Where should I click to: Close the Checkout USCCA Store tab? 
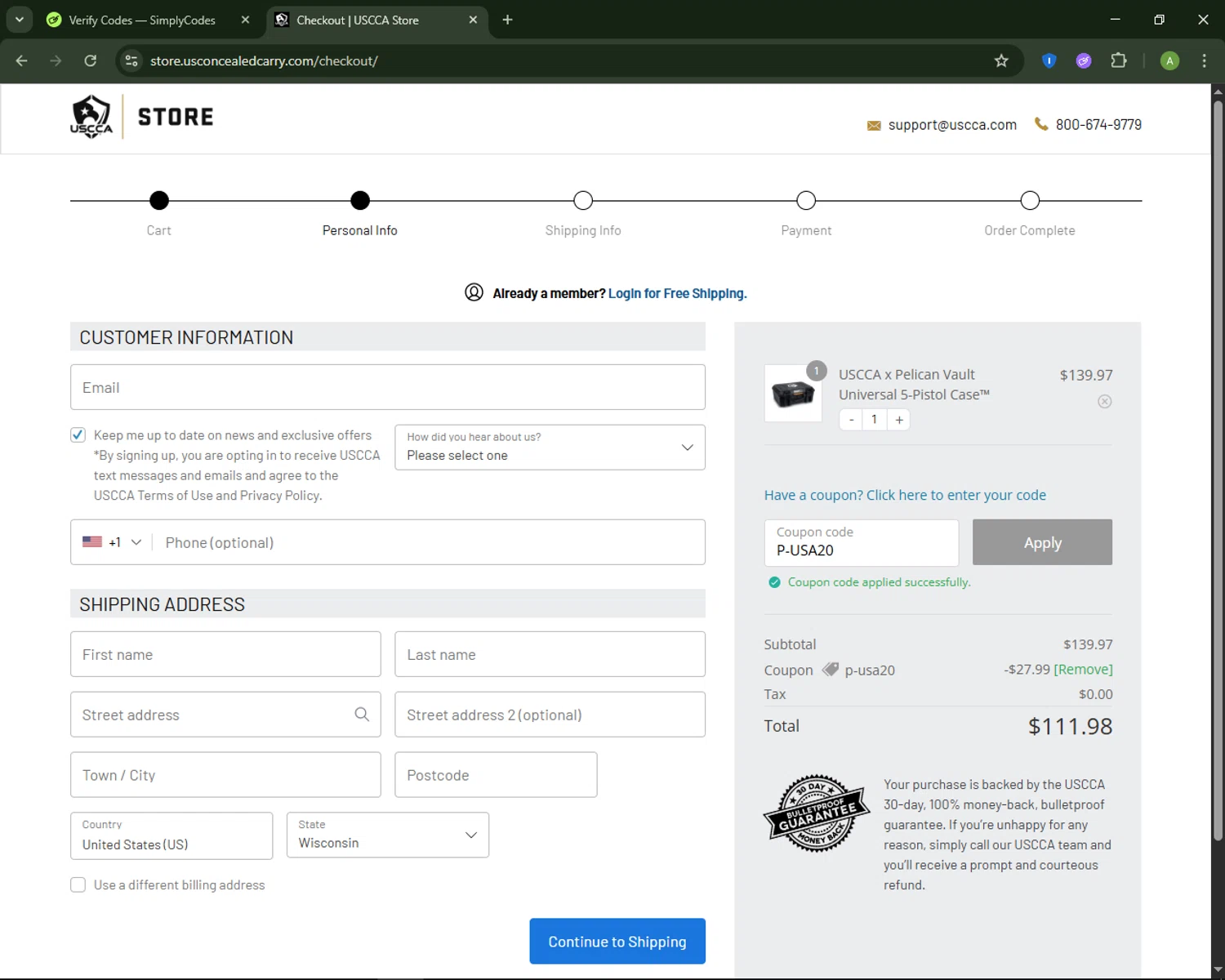pos(473,20)
